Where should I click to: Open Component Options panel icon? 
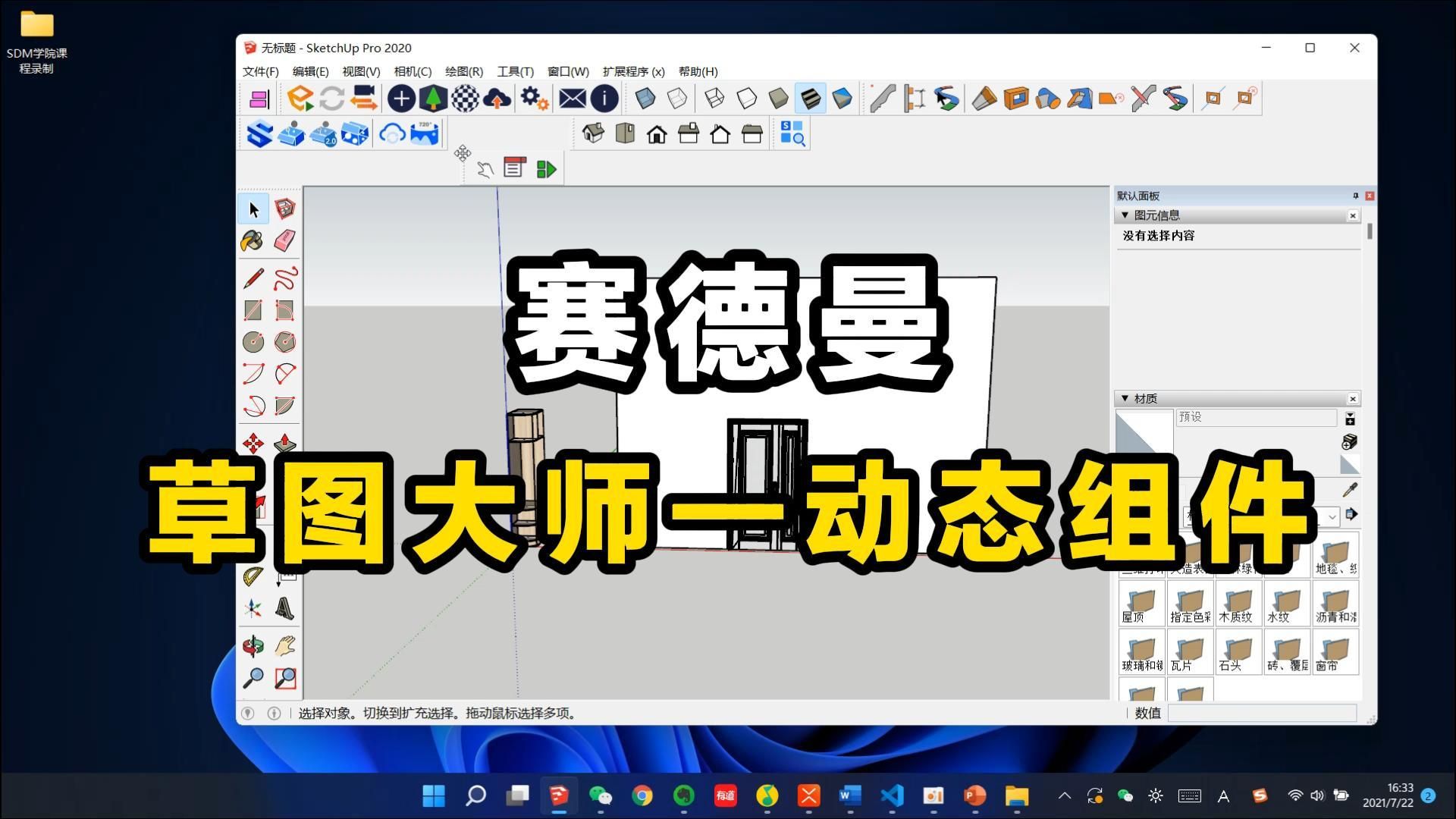[515, 168]
